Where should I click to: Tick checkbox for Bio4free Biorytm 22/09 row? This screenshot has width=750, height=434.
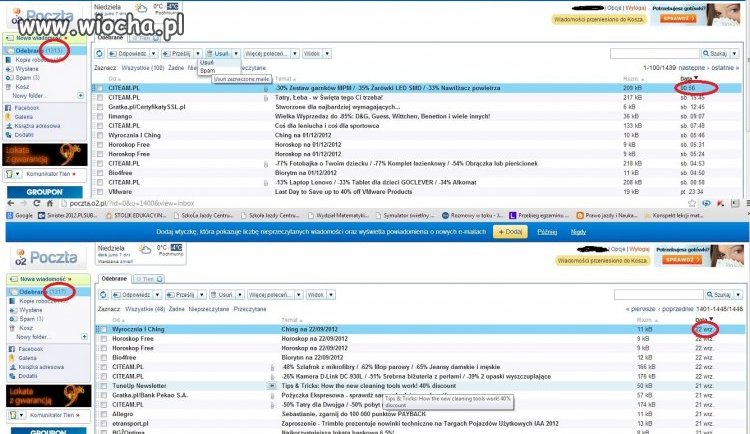coord(104,357)
